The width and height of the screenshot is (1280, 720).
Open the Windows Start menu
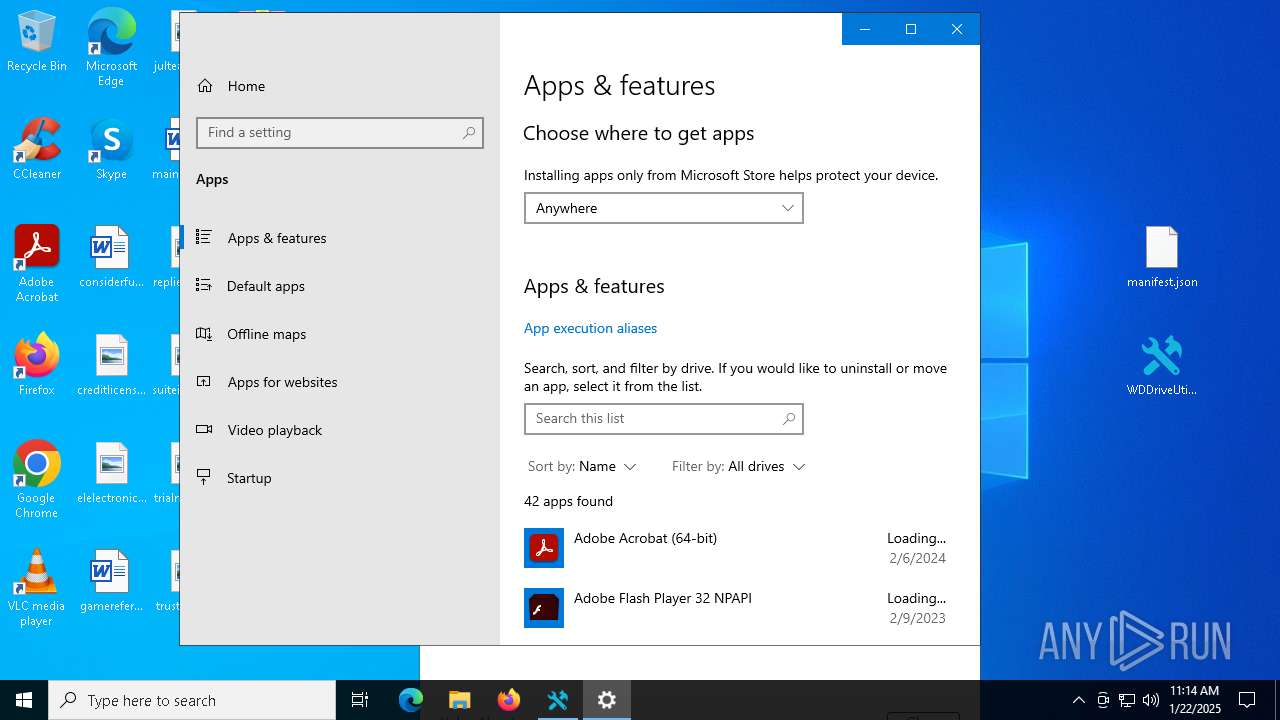click(x=24, y=700)
